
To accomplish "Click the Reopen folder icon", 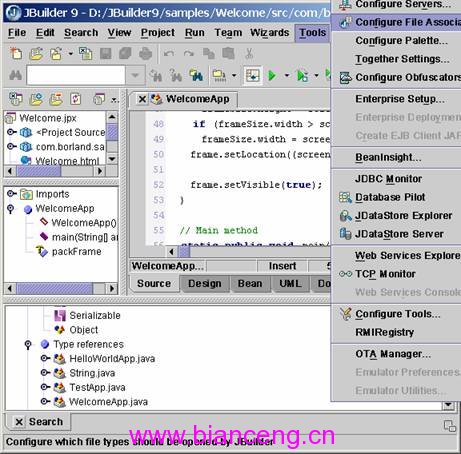I will (x=56, y=53).
